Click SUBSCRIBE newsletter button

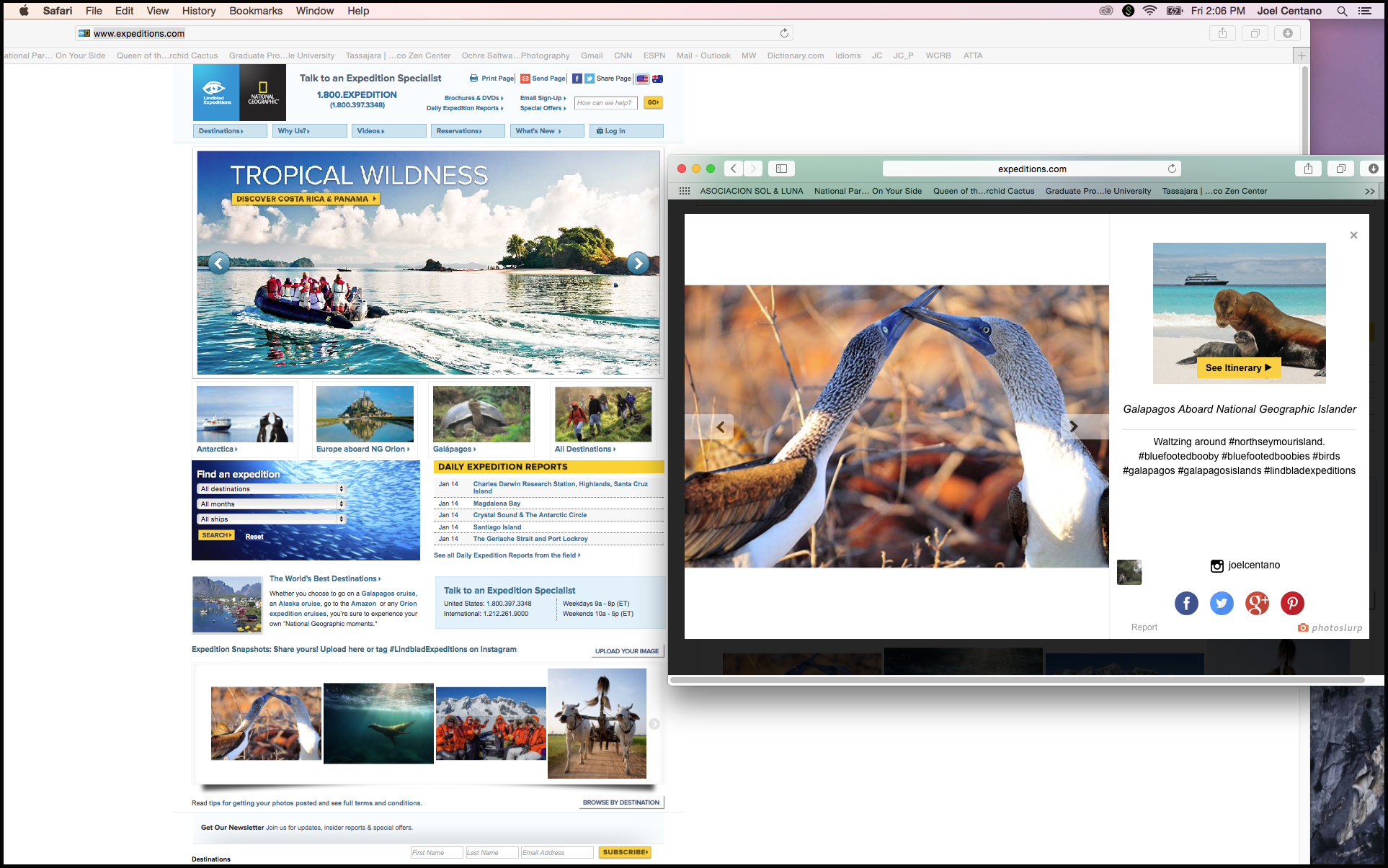point(625,852)
